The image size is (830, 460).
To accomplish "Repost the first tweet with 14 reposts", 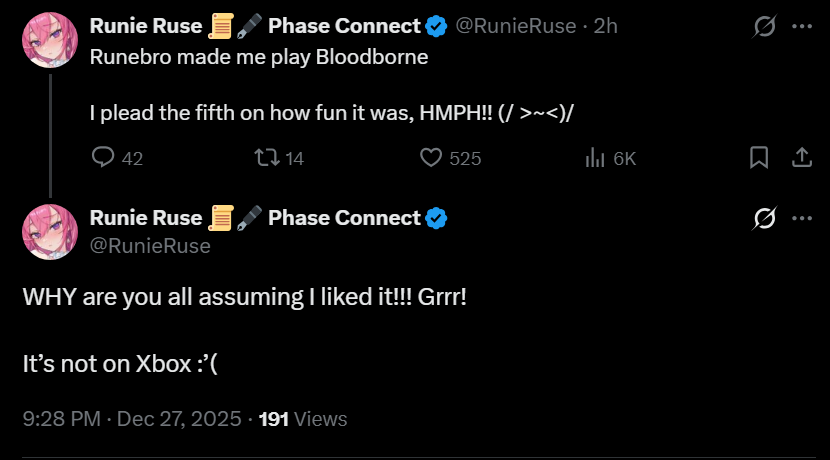I will (x=267, y=158).
